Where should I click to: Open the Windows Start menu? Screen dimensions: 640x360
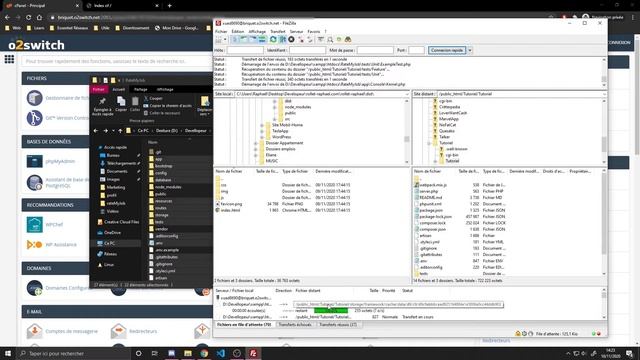8,353
